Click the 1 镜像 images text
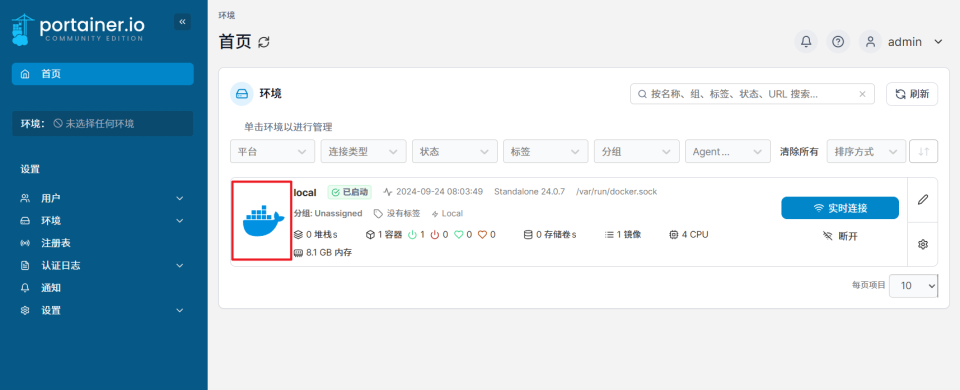The image size is (960, 390). coord(629,234)
